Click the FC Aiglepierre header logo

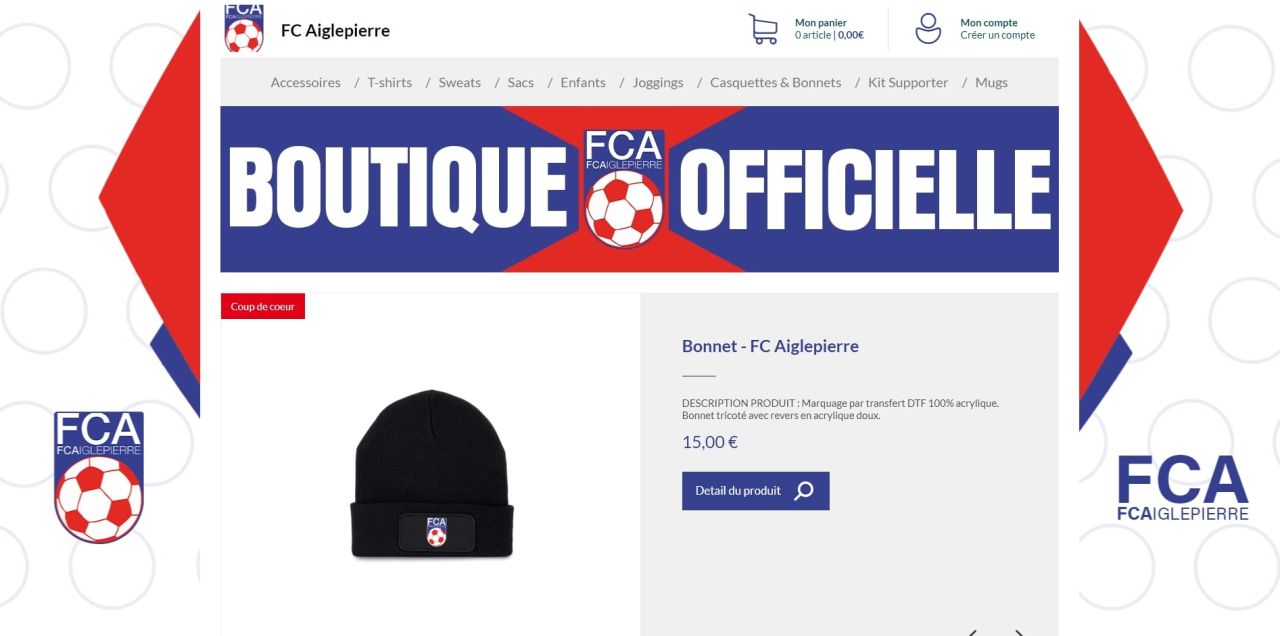tap(244, 28)
